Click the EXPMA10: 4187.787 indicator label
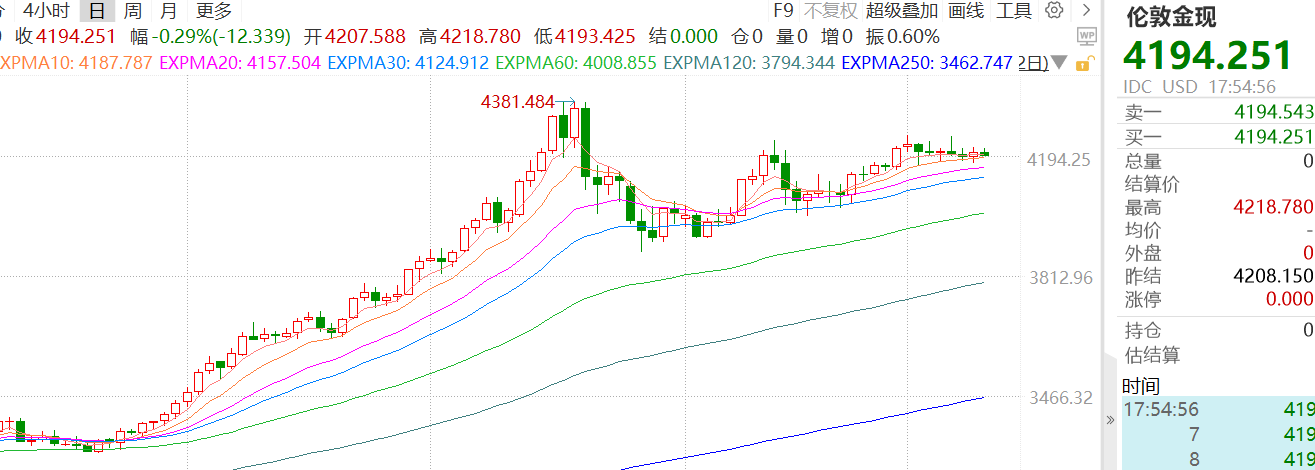Viewport: 1315px width, 470px height. point(76,63)
